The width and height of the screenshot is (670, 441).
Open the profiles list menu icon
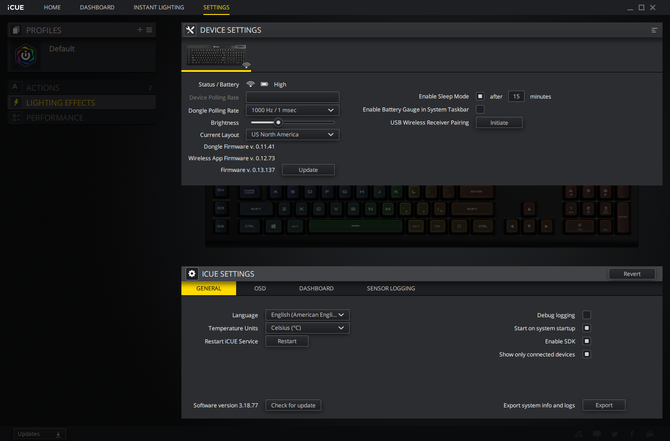click(149, 30)
